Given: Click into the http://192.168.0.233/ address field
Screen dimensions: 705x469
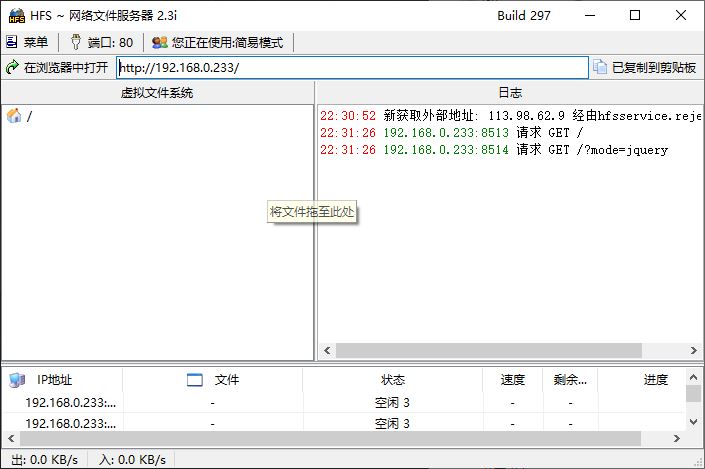Looking at the screenshot, I should pyautogui.click(x=352, y=67).
